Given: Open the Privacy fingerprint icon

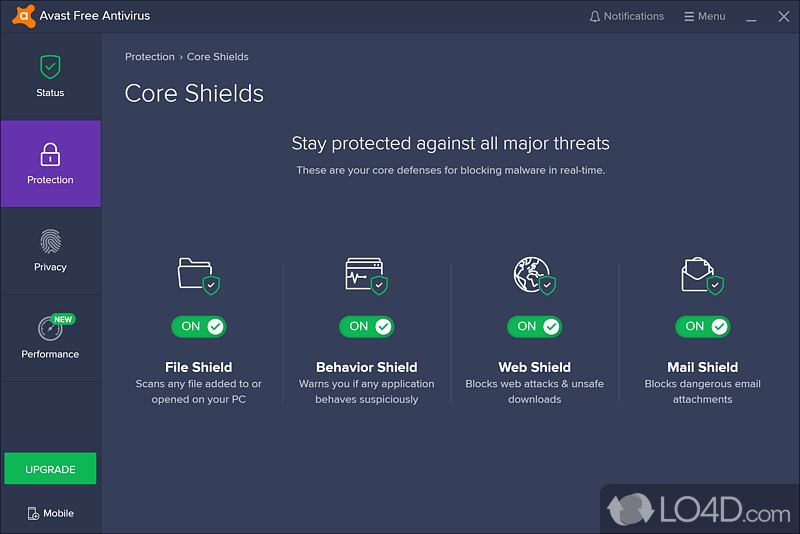Looking at the screenshot, I should [x=50, y=241].
